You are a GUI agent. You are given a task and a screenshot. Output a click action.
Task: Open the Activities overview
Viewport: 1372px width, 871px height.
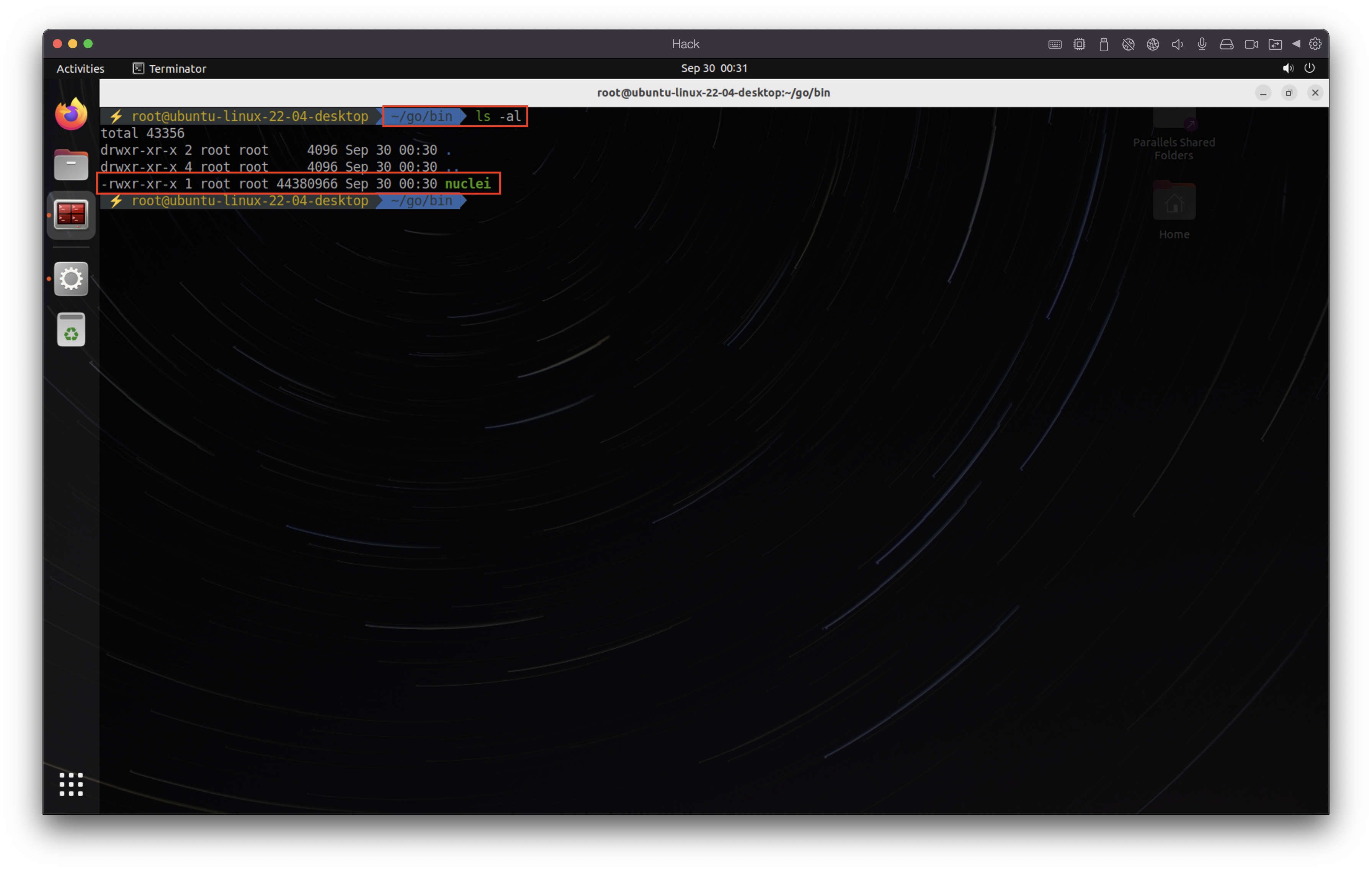point(80,69)
